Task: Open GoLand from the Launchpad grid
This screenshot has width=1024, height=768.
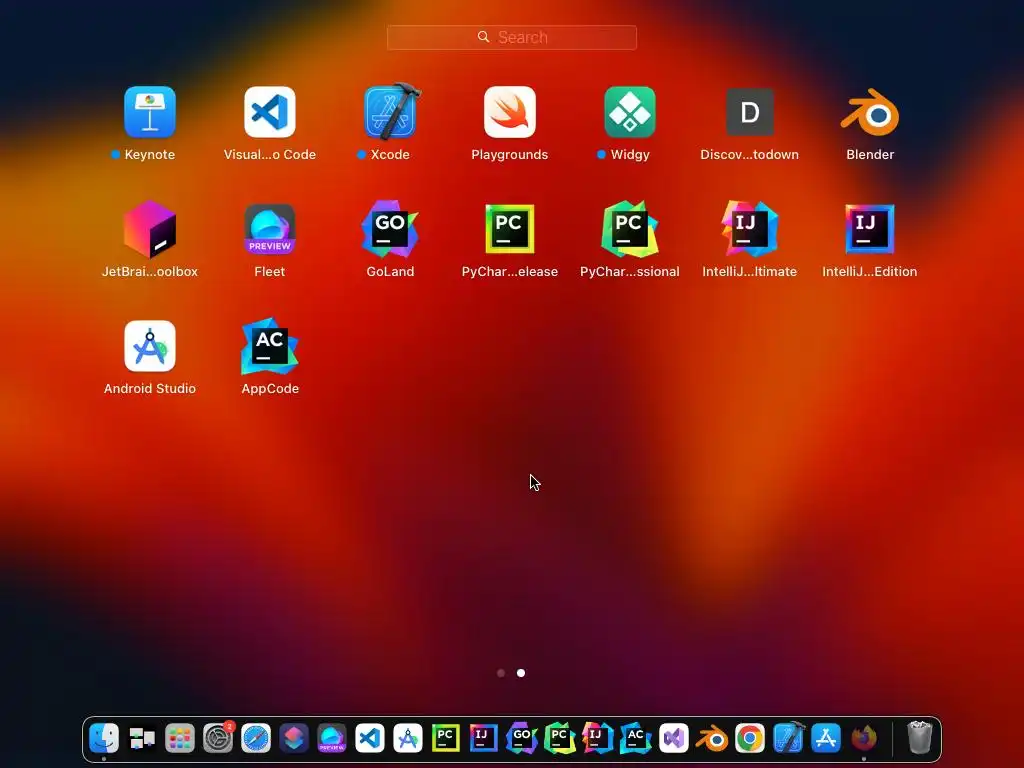Action: coord(390,229)
